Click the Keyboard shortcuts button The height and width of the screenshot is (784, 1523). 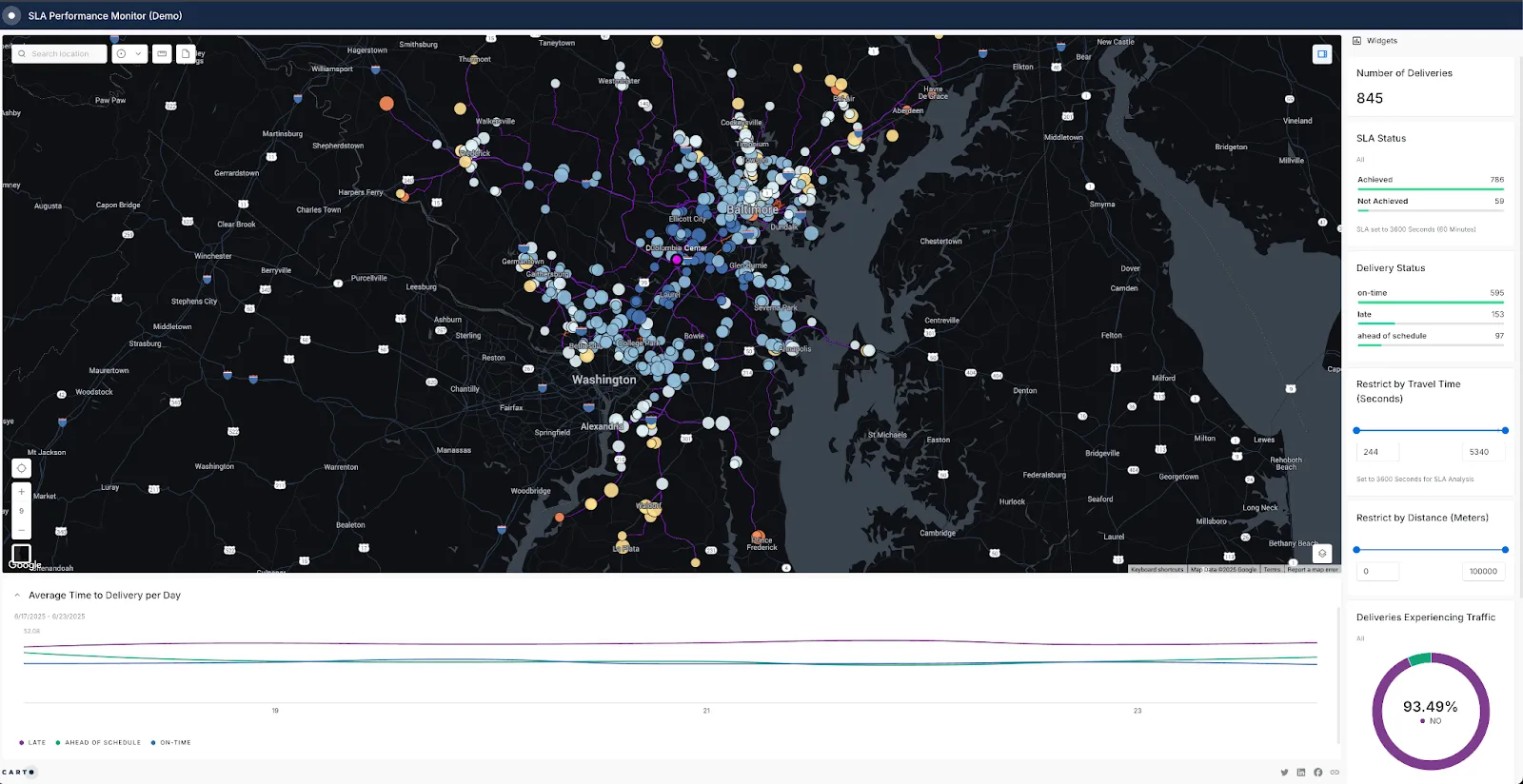pos(1157,570)
